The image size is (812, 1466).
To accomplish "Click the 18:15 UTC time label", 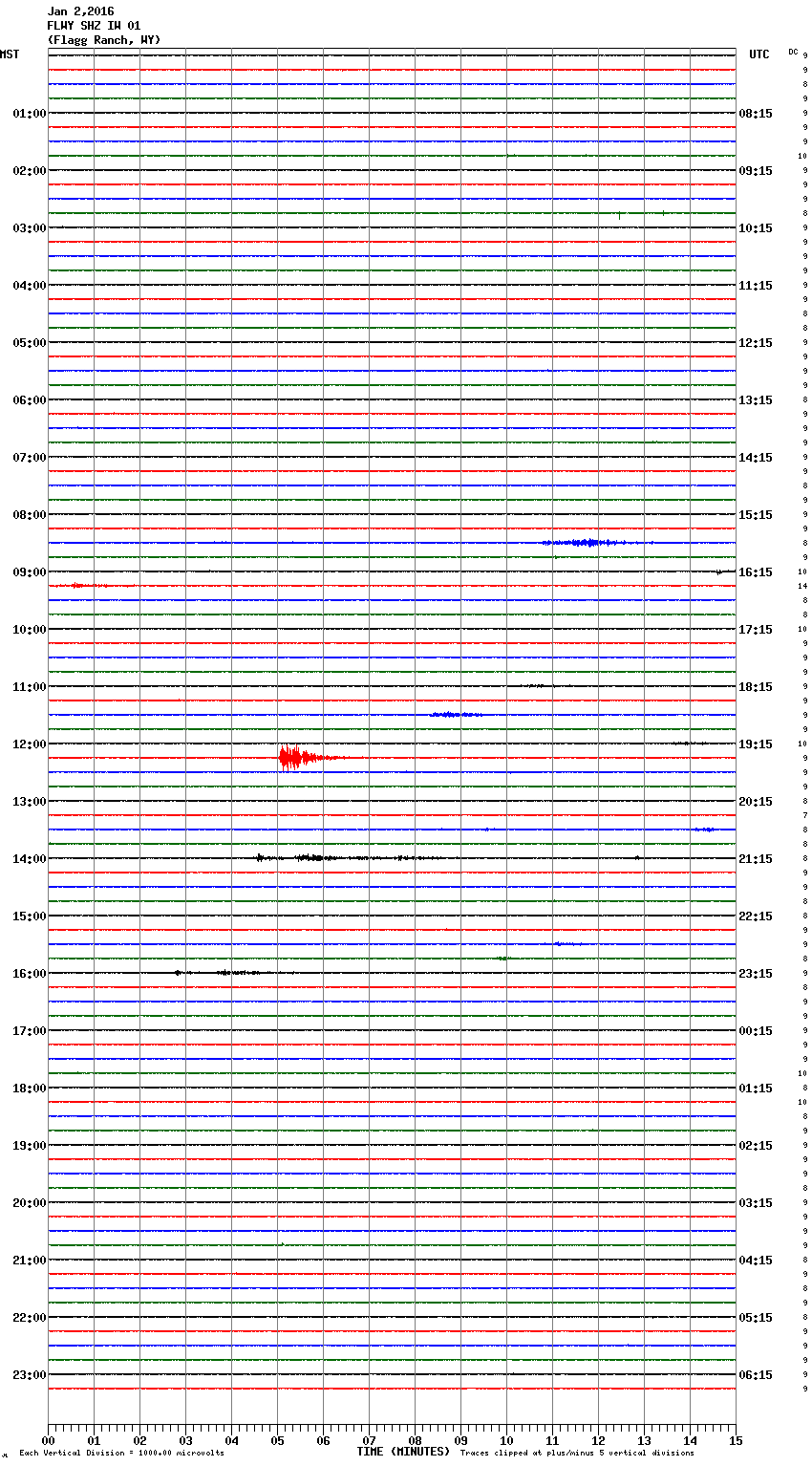I will (x=756, y=687).
